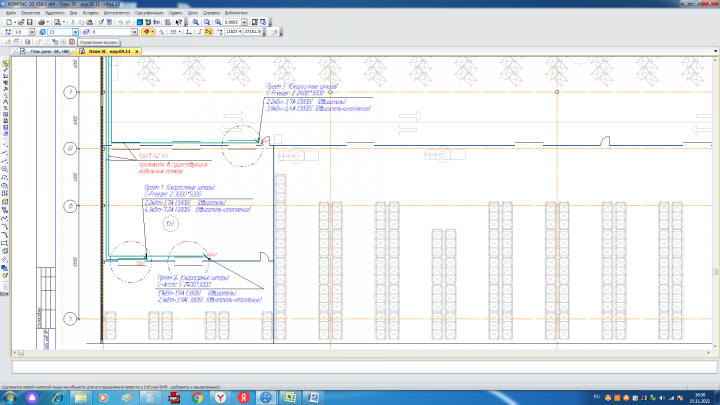
Task: Click the Print icon in the toolbar
Action: coord(41,22)
